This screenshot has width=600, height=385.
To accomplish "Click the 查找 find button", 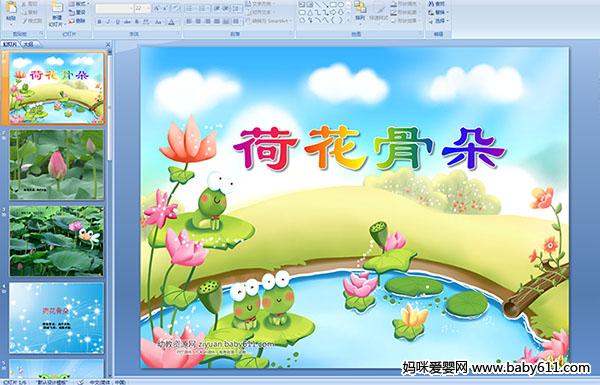I will 438,4.
